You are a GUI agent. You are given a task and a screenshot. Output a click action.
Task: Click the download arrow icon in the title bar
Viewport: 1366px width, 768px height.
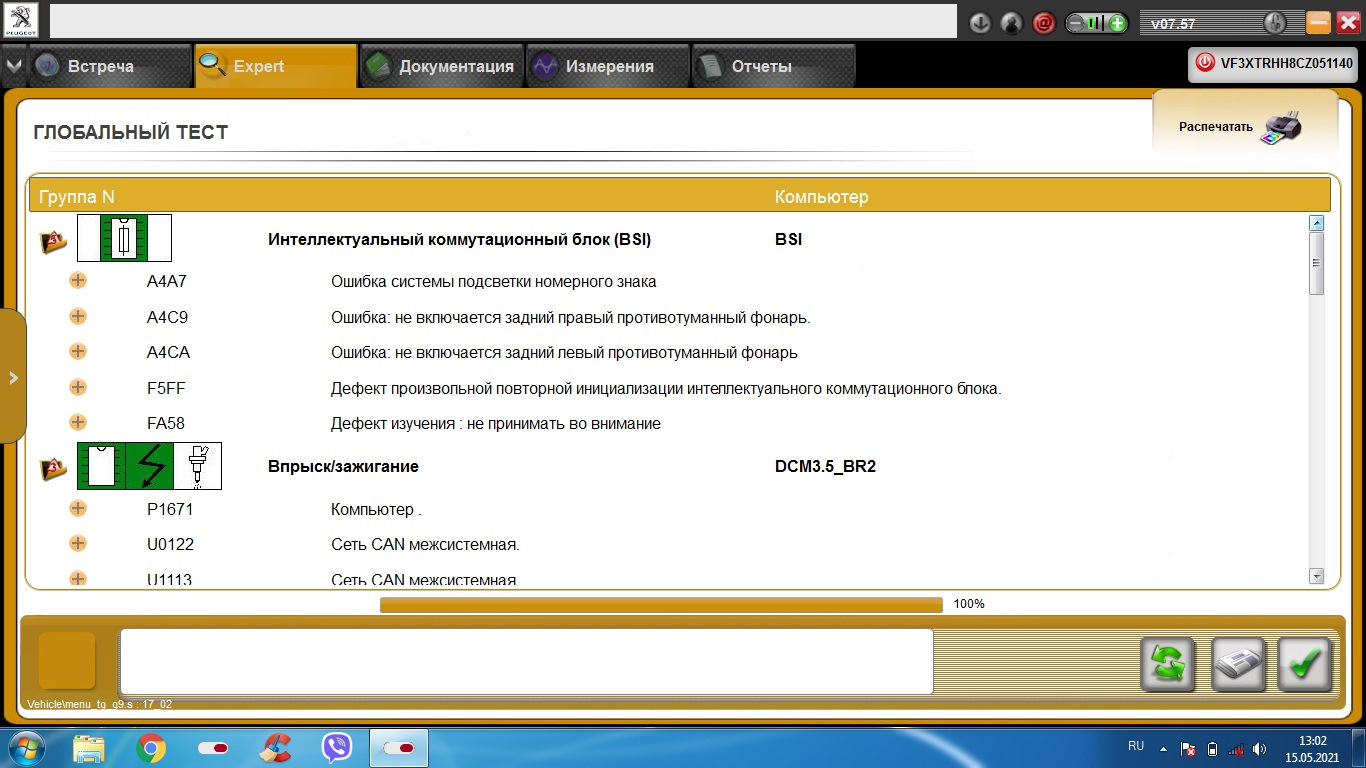click(980, 23)
